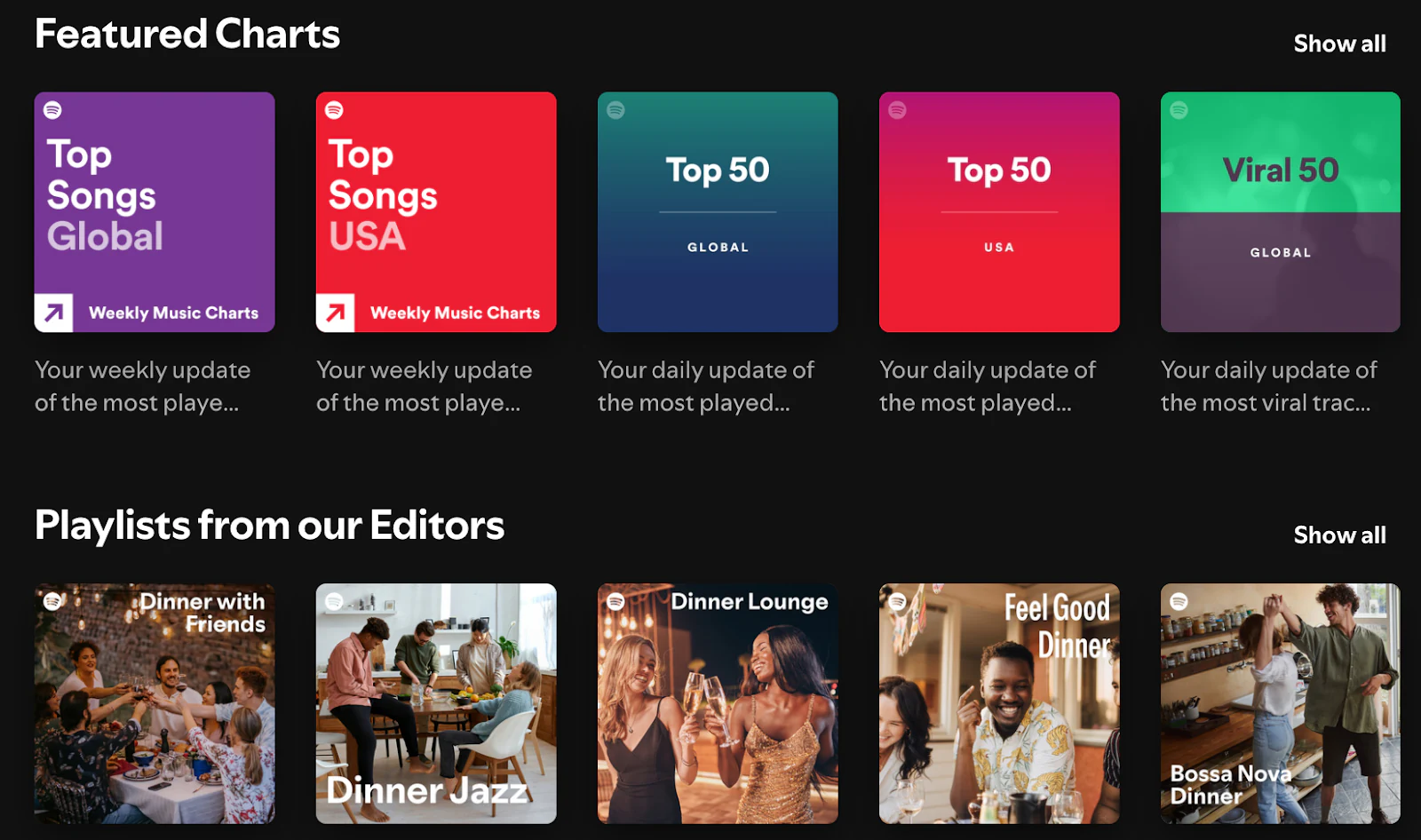Click the description under Top Songs Global
Viewport: 1421px width, 840px height.
coord(143,386)
